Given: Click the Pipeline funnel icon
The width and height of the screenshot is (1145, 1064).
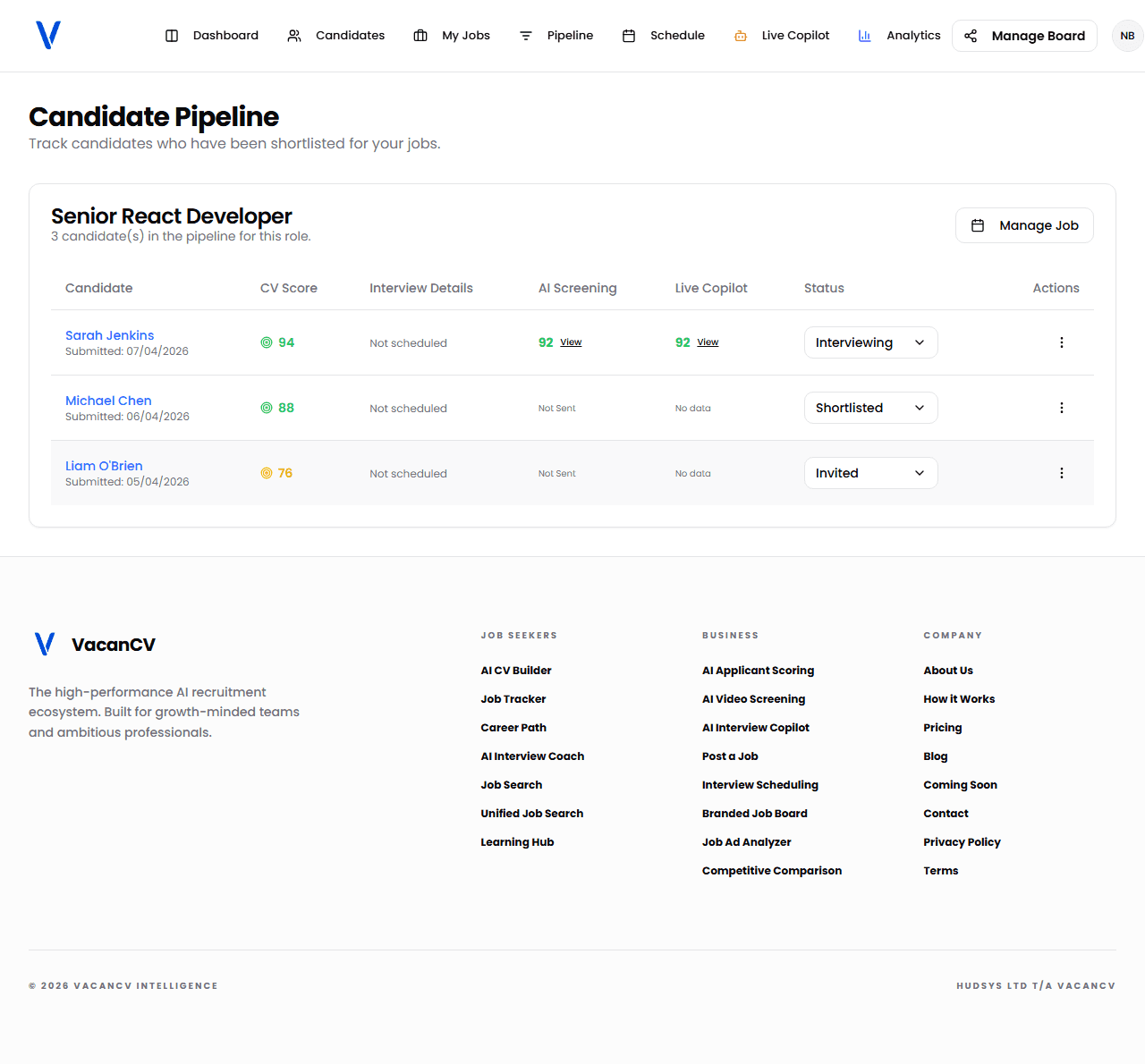Looking at the screenshot, I should [x=525, y=36].
